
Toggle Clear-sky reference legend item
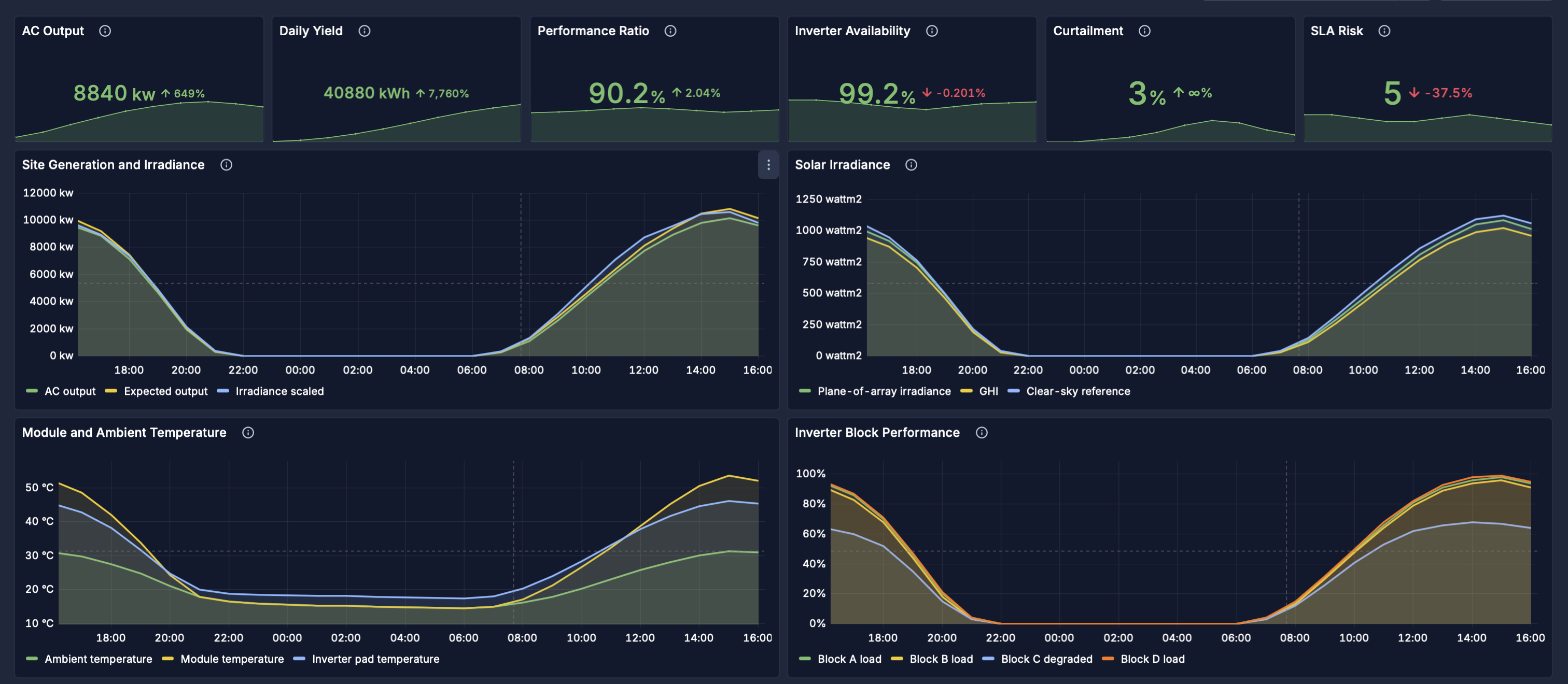point(1069,391)
